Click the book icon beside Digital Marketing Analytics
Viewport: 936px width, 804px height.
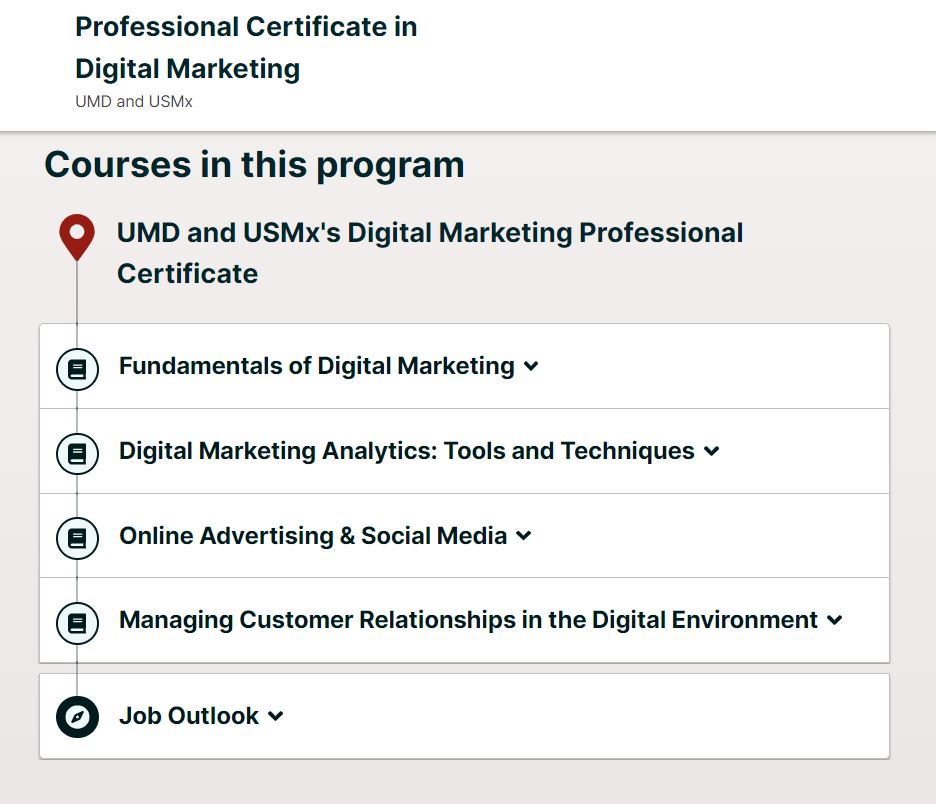coord(77,454)
